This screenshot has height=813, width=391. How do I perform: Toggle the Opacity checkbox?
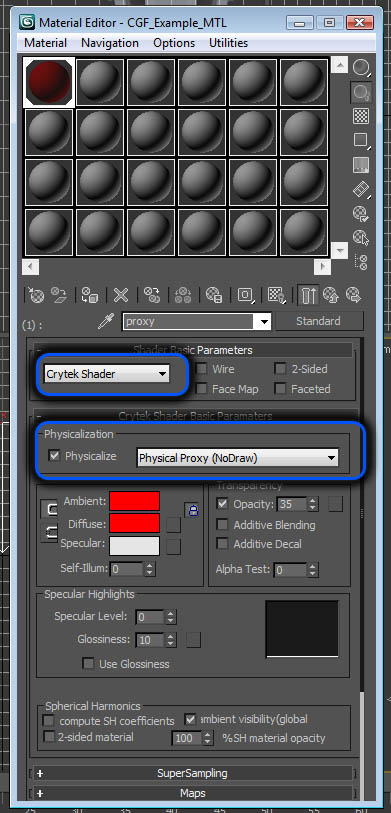click(222, 504)
